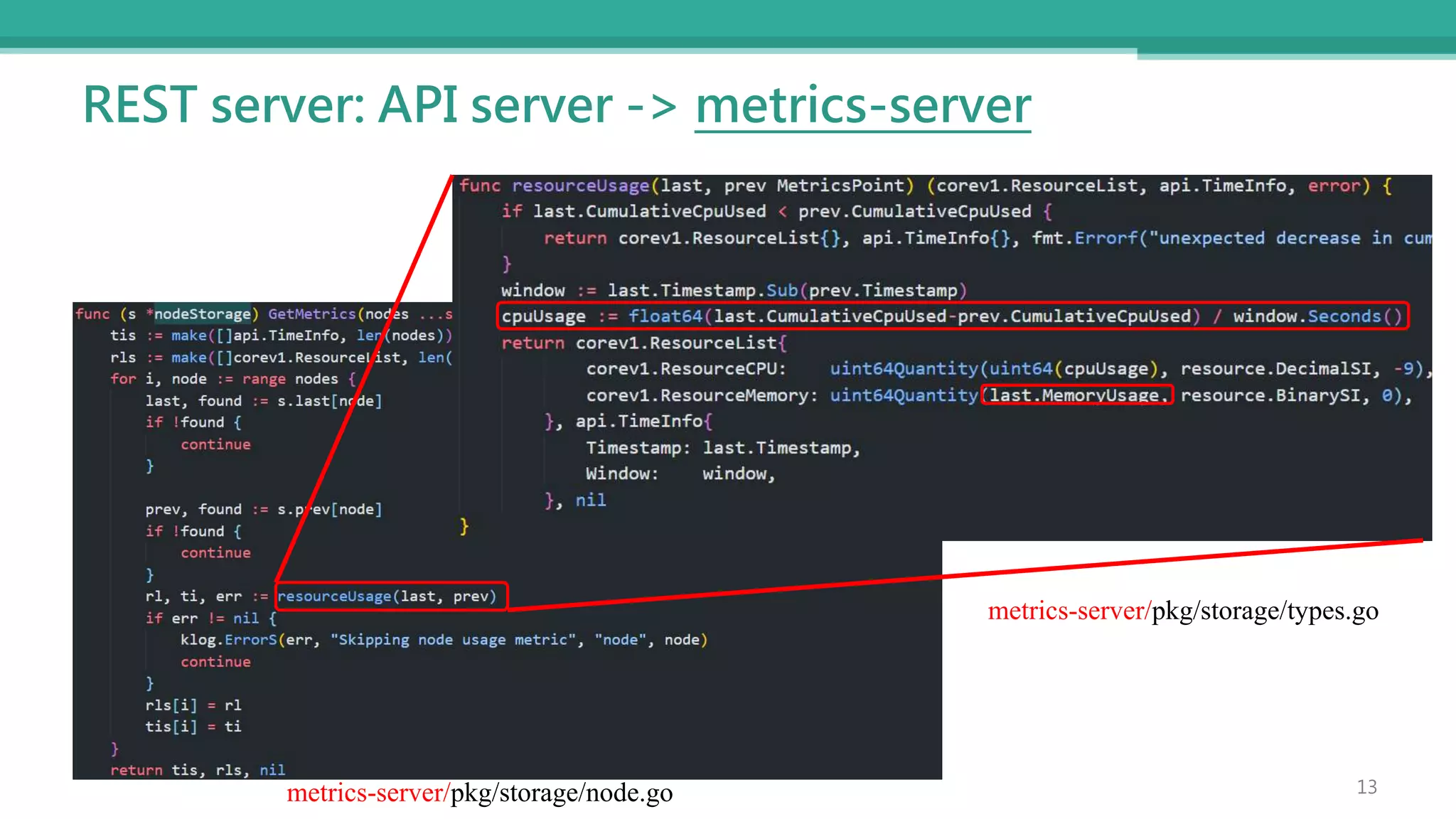Image resolution: width=1456 pixels, height=819 pixels.
Task: Click the 'rls[i] = rl' line
Action: tap(193, 705)
